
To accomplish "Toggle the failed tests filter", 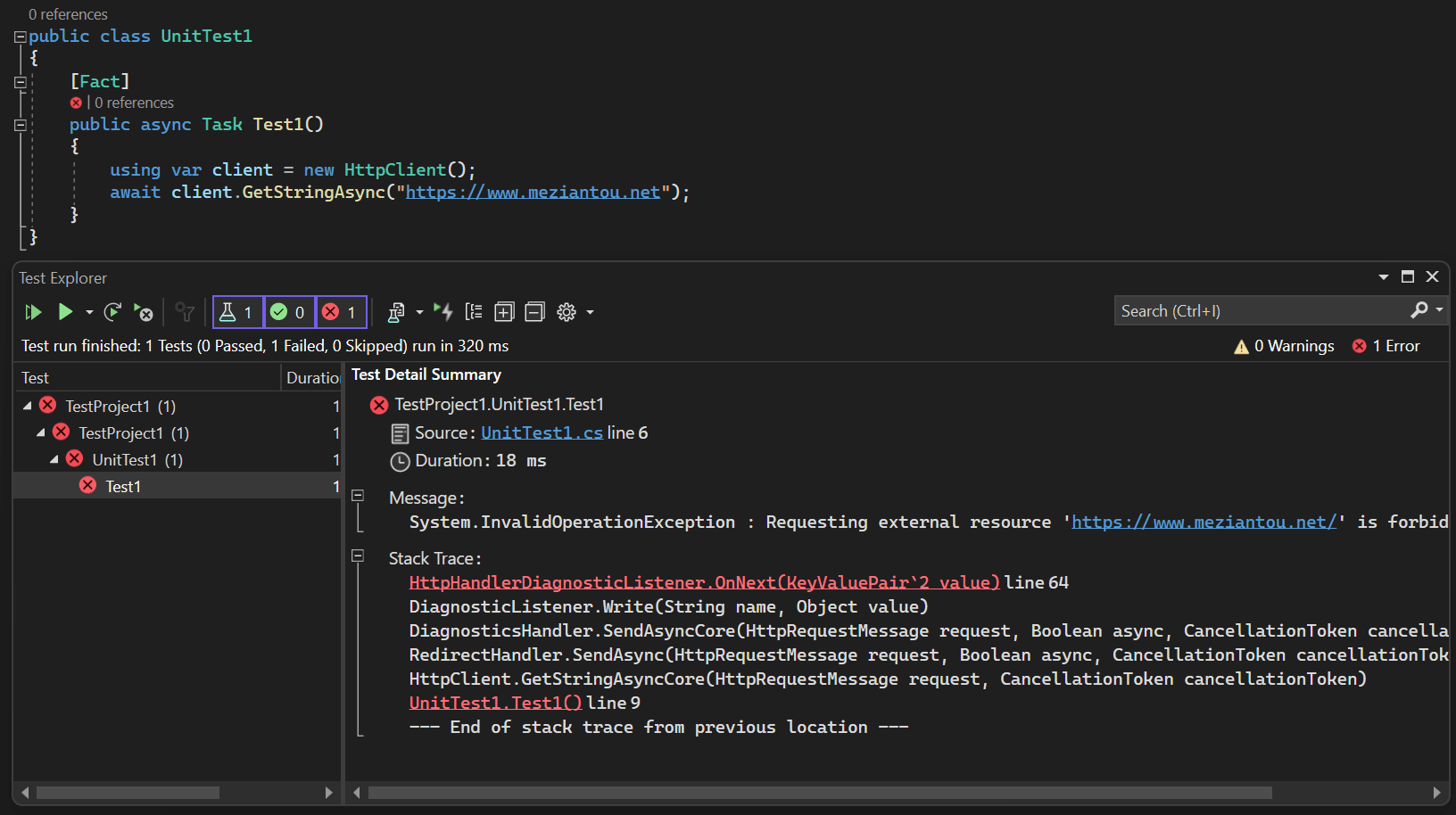I will click(x=341, y=312).
